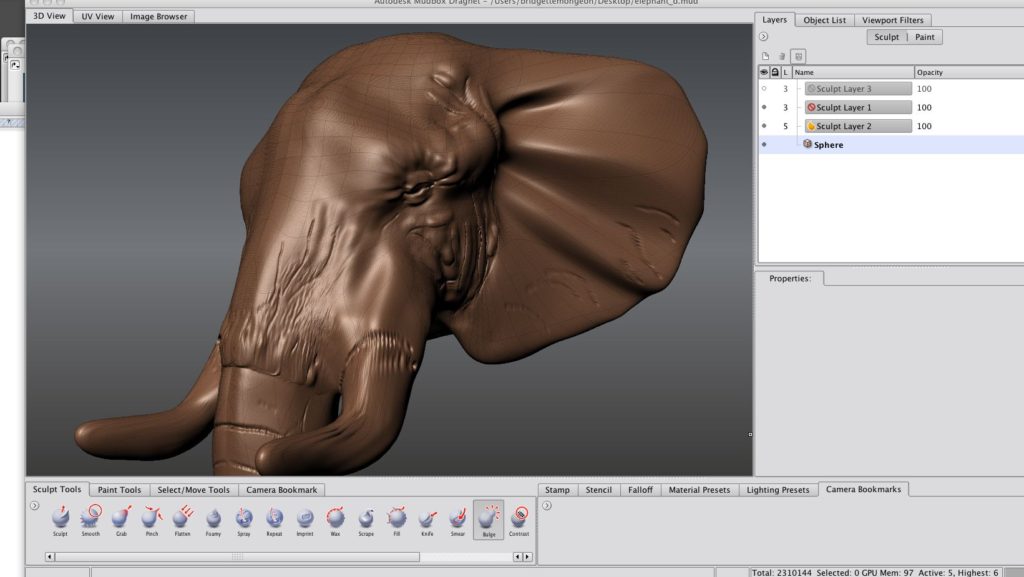The width and height of the screenshot is (1024, 577).
Task: Open the Falloff tray tab
Action: (x=640, y=490)
